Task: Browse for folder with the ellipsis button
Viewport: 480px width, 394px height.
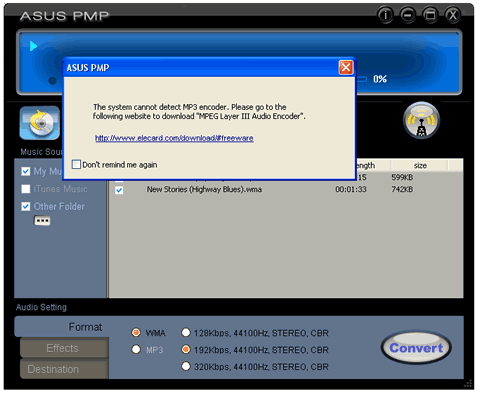Action: (x=42, y=221)
